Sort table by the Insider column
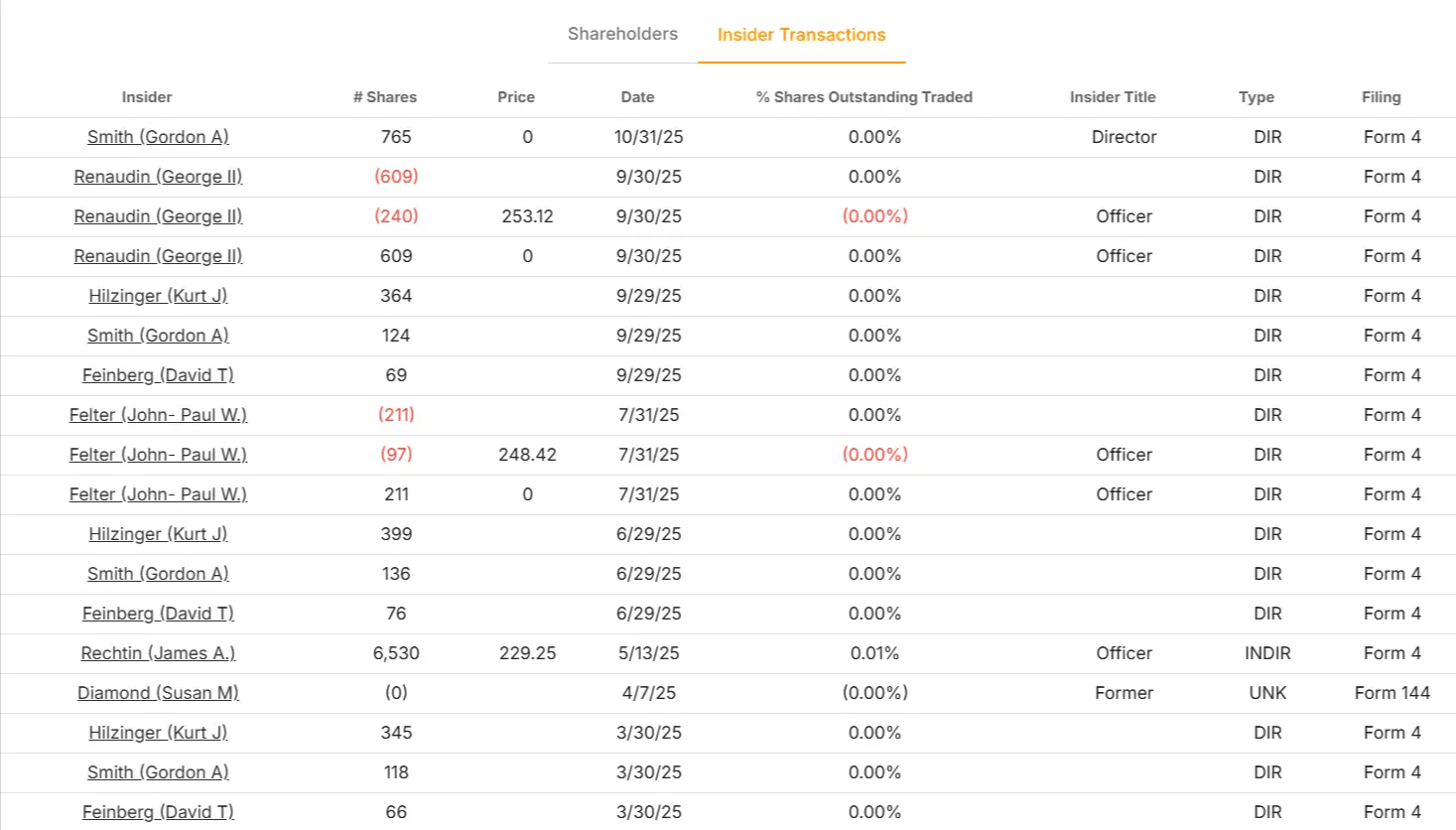The height and width of the screenshot is (830, 1456). (146, 97)
